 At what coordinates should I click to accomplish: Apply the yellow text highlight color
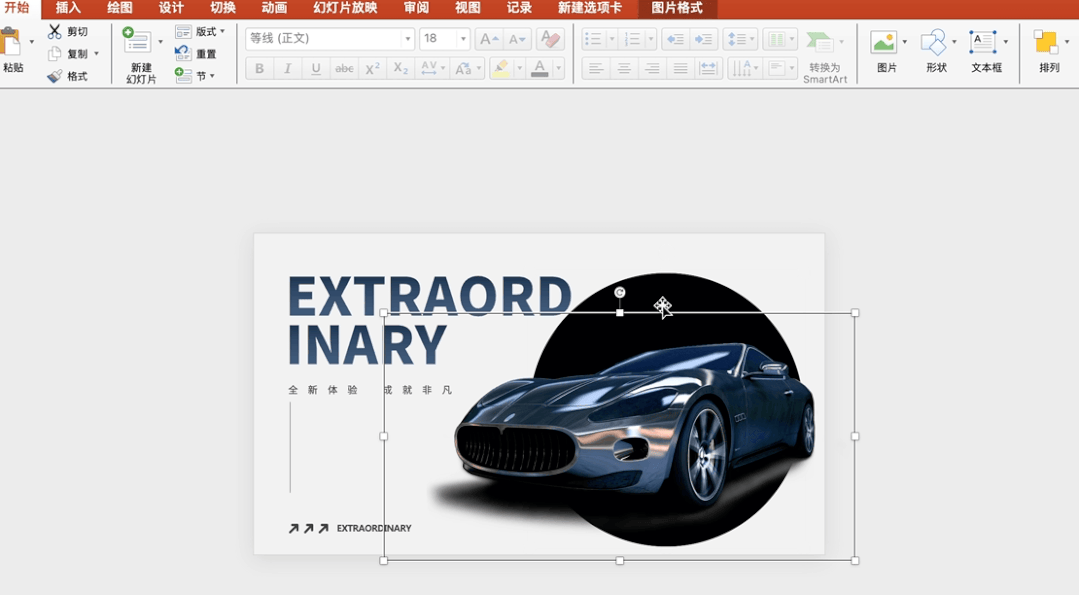[502, 68]
